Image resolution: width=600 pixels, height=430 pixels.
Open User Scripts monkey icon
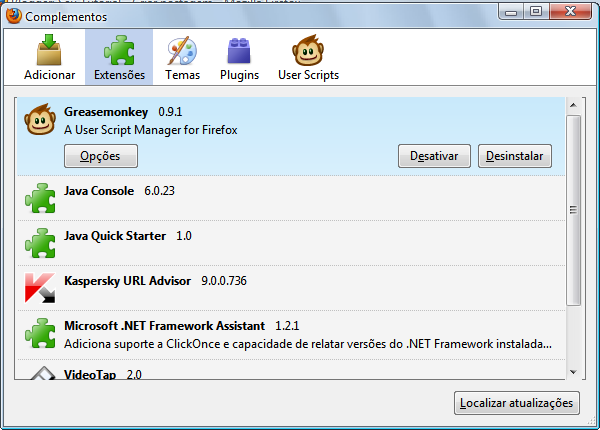tap(308, 50)
